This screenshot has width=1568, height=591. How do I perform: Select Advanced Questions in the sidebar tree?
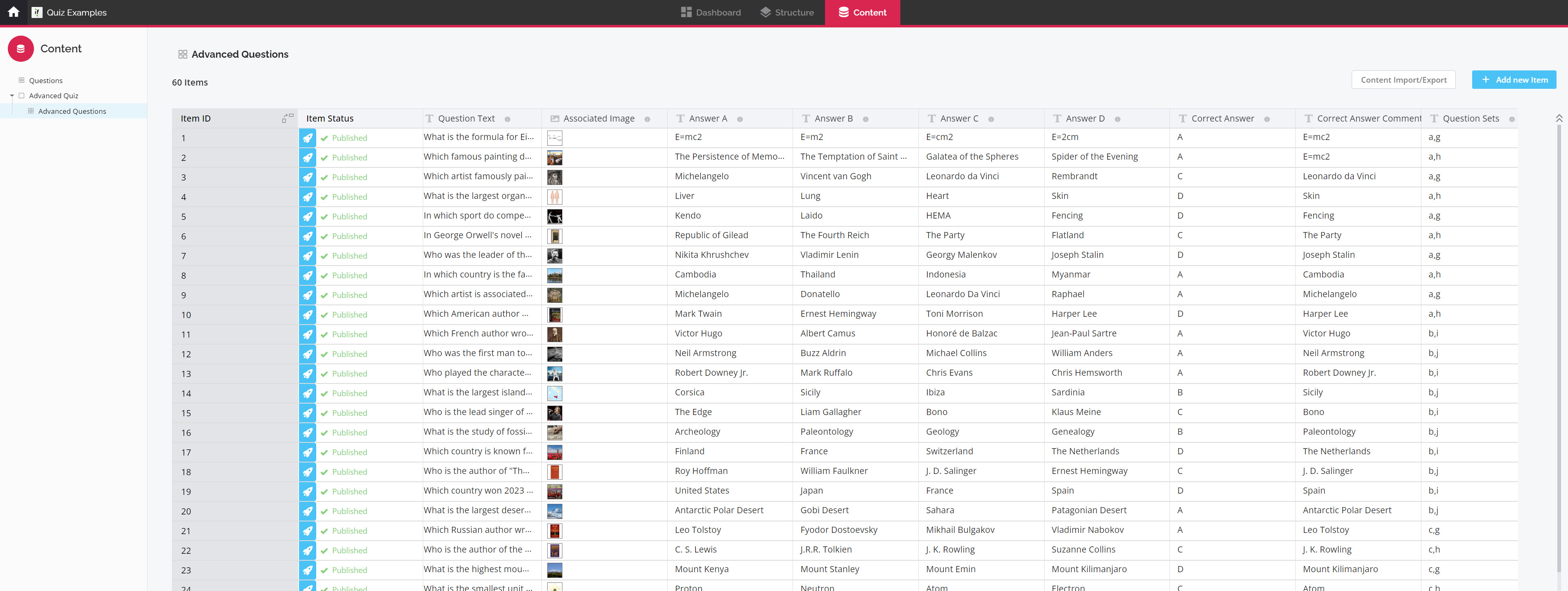(72, 111)
